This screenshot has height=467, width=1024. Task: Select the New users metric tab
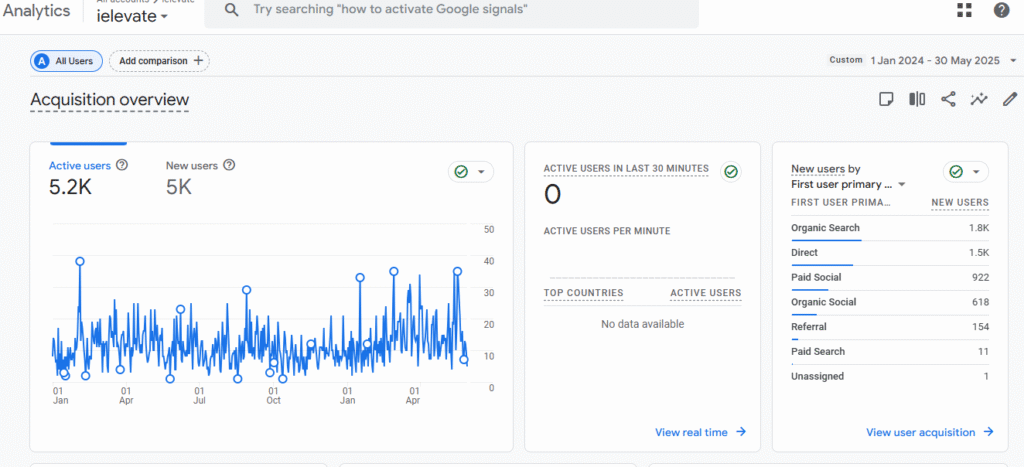click(x=192, y=165)
